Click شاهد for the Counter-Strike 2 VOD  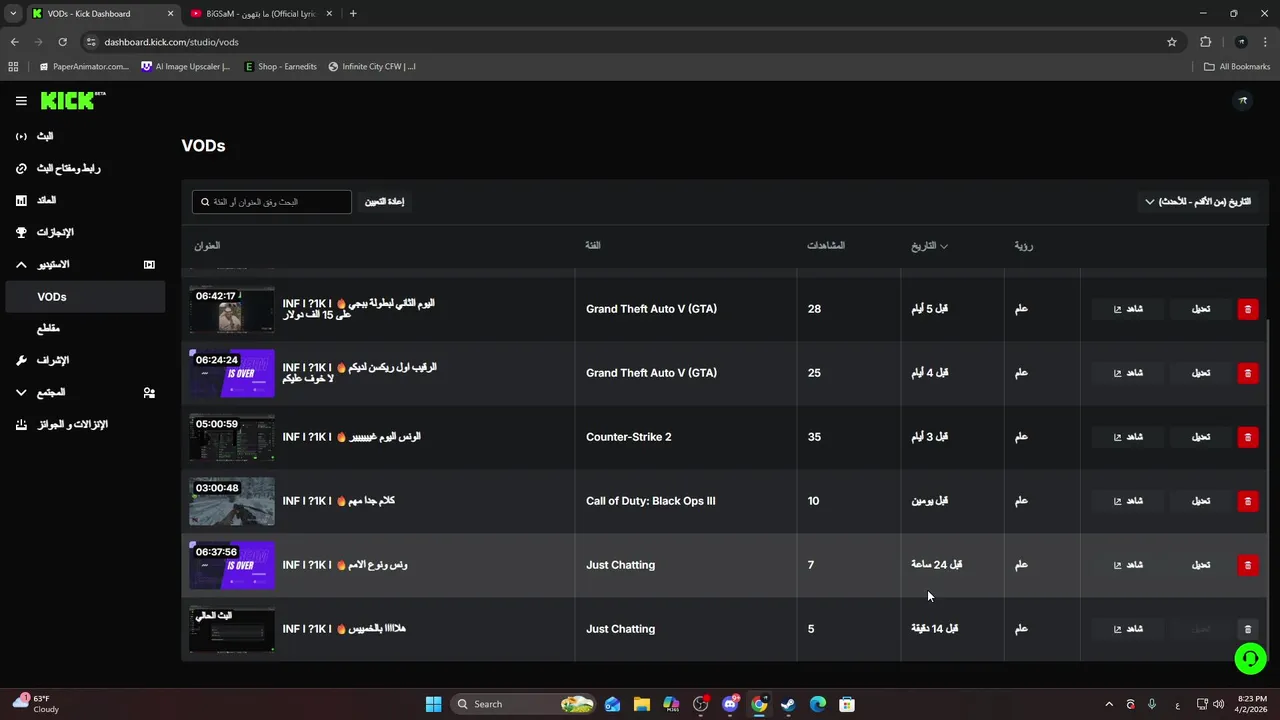tap(1128, 437)
